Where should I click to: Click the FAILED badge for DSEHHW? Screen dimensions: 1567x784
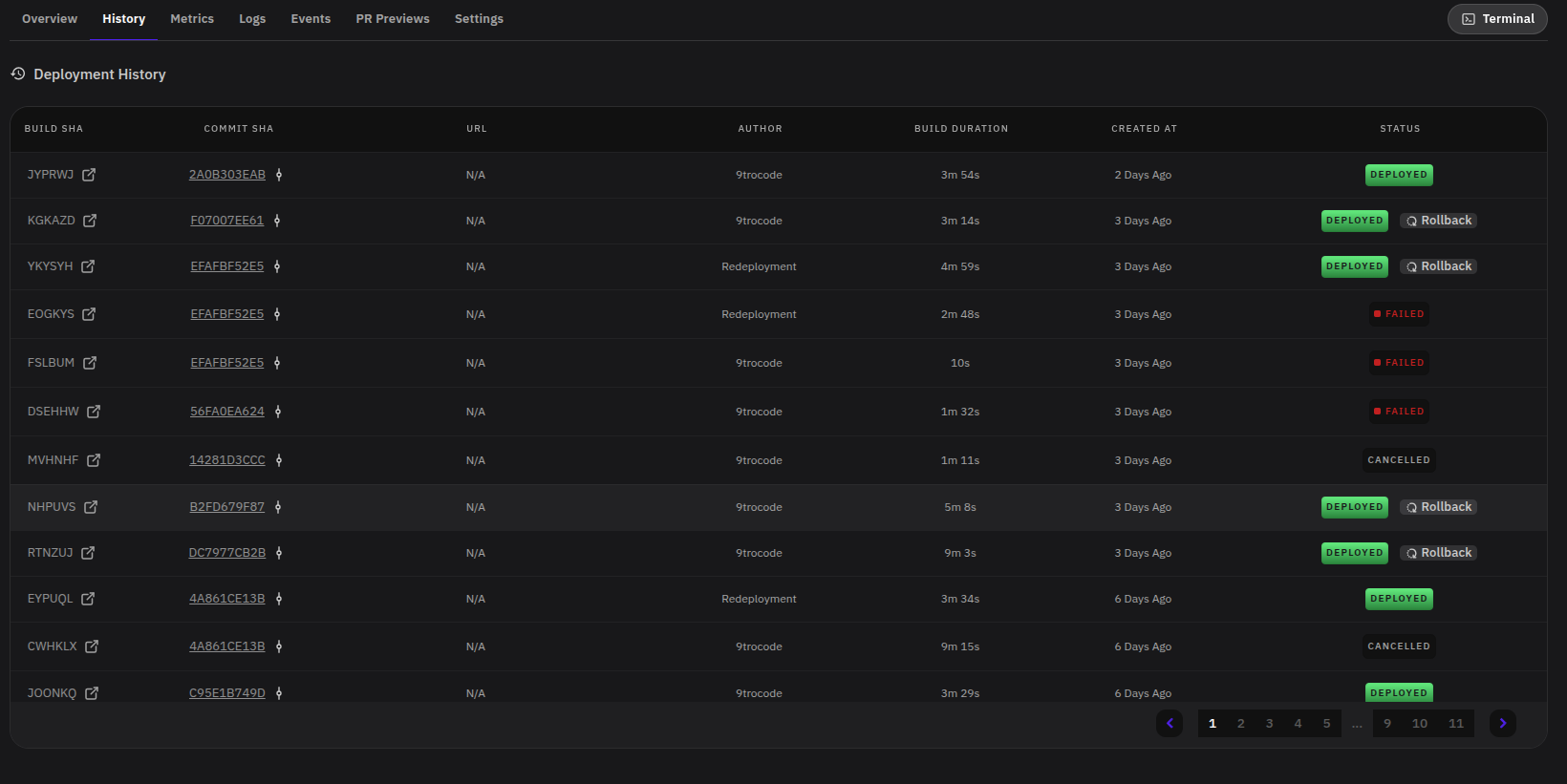[1399, 412]
